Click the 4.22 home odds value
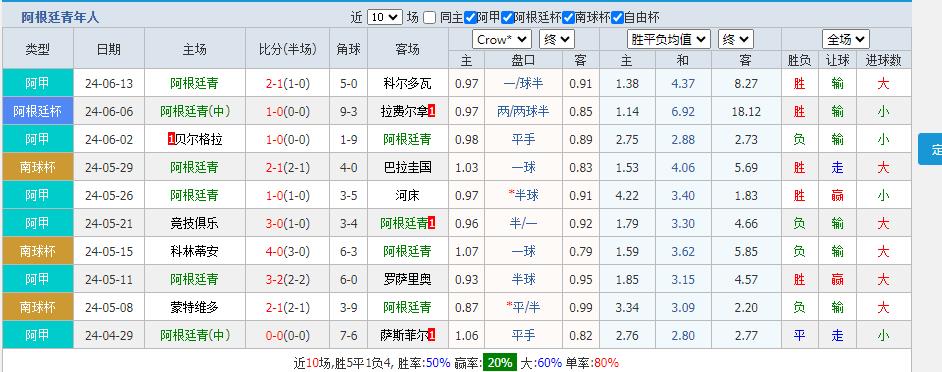 click(627, 195)
